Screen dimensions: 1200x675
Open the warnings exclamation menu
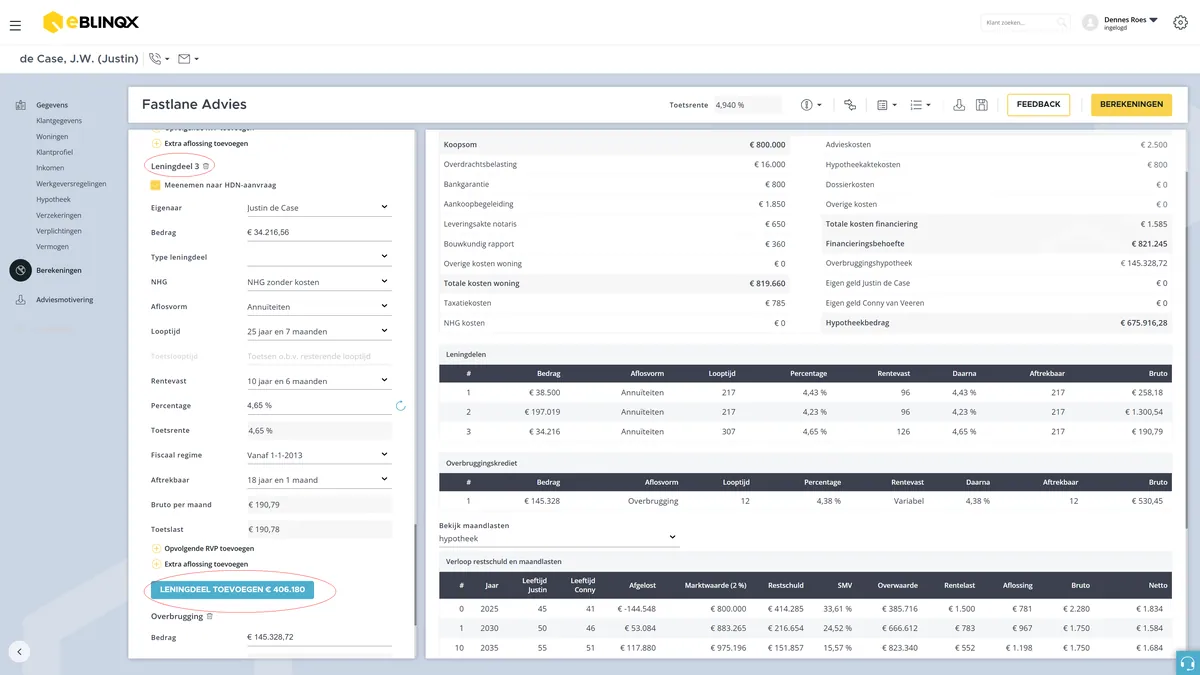click(811, 105)
